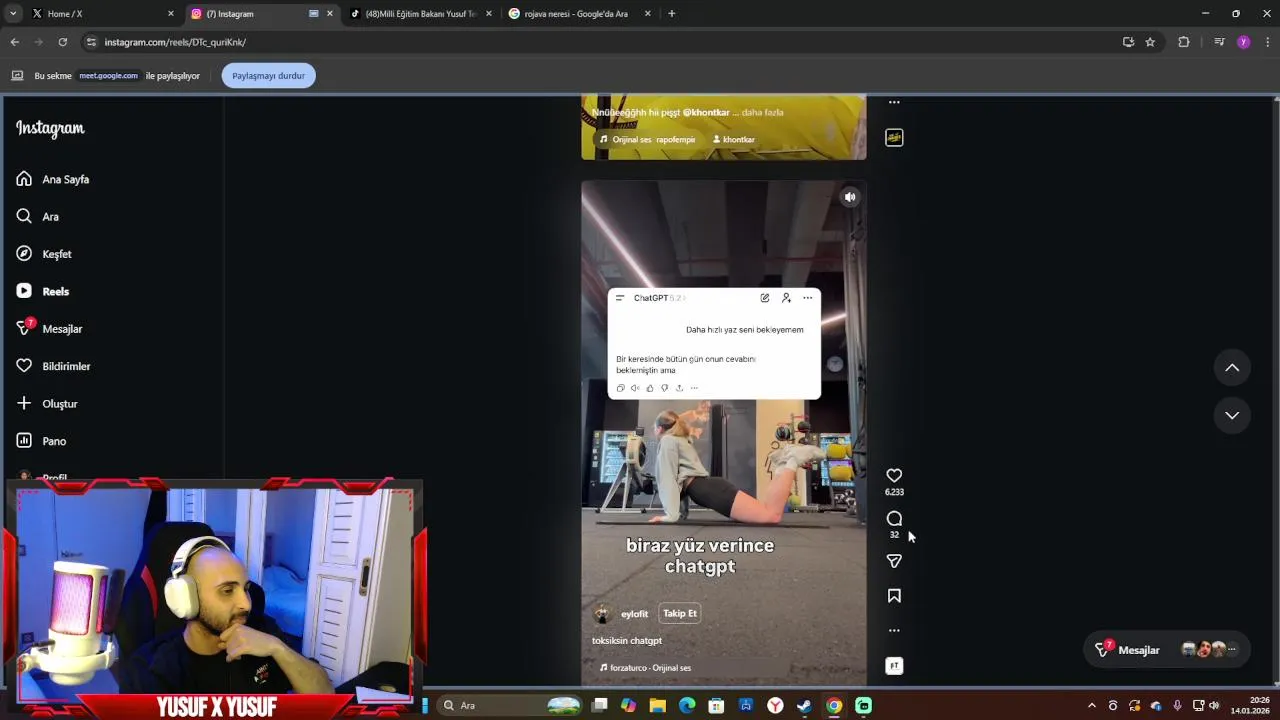This screenshot has height=720, width=1280.
Task: Open forzaturco Orijinal ses audio link
Action: click(x=645, y=668)
